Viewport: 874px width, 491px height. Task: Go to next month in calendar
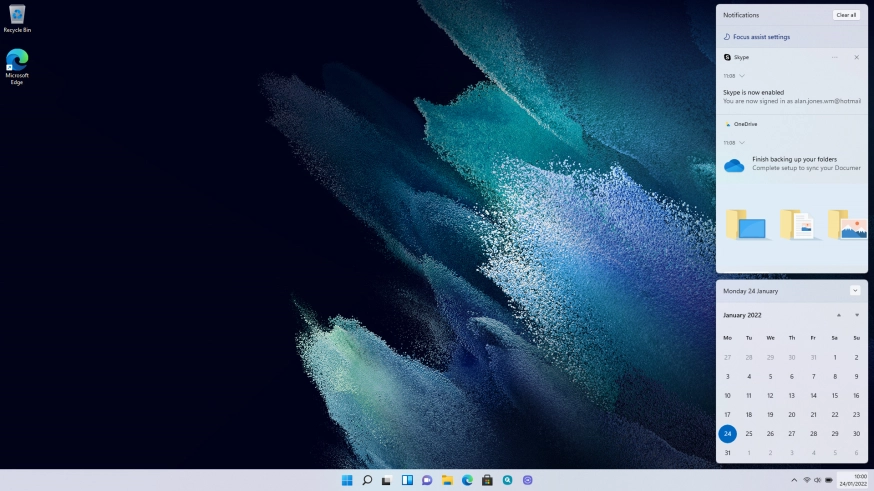(857, 315)
